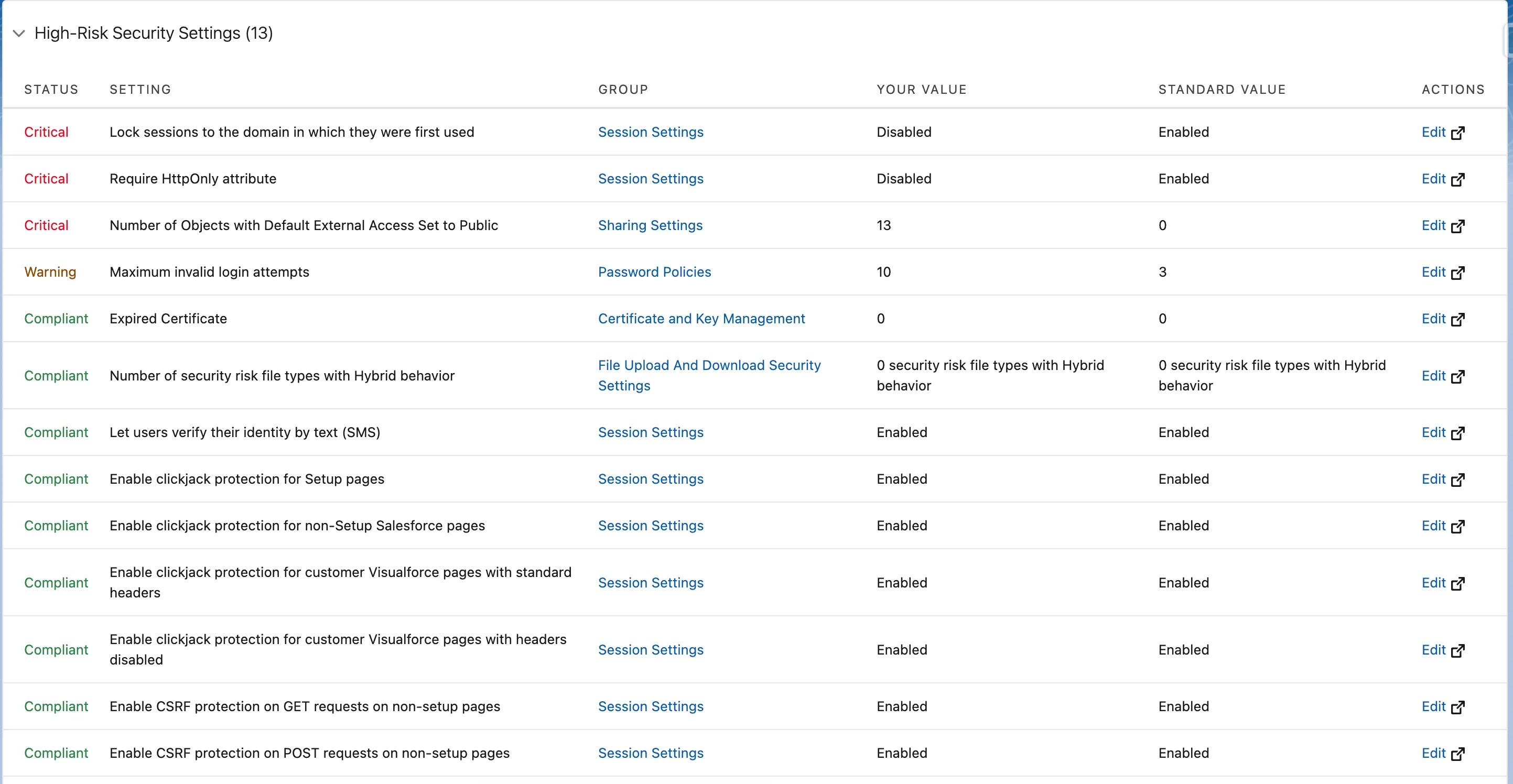
Task: Collapse the High-Risk Security Settings section
Action: point(19,34)
